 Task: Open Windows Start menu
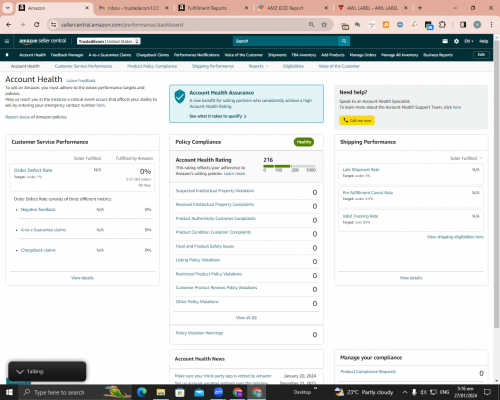tap(9, 392)
